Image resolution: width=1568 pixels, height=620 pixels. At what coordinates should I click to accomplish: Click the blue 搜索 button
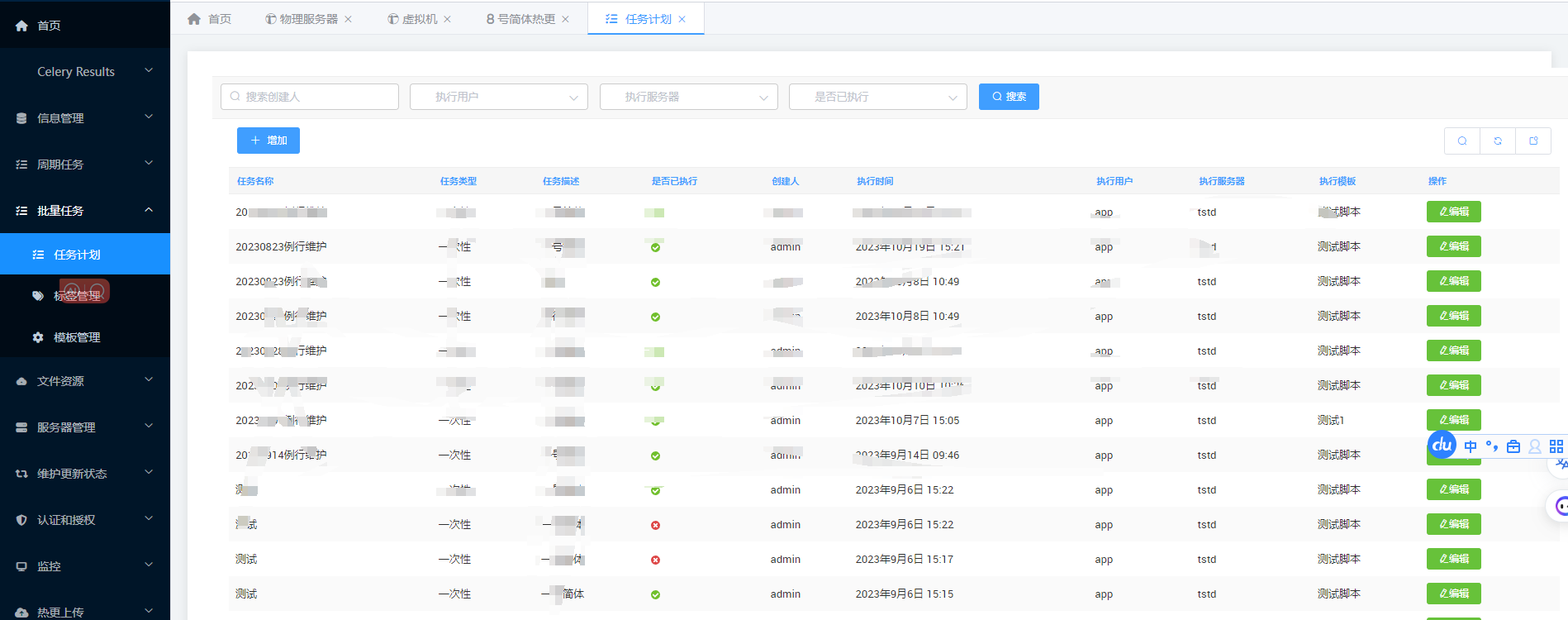pyautogui.click(x=1009, y=97)
